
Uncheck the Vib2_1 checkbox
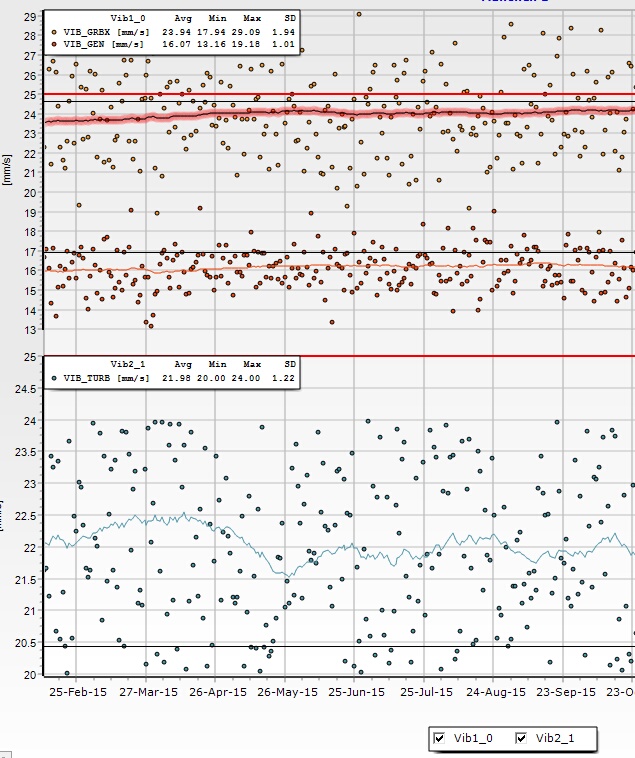521,738
